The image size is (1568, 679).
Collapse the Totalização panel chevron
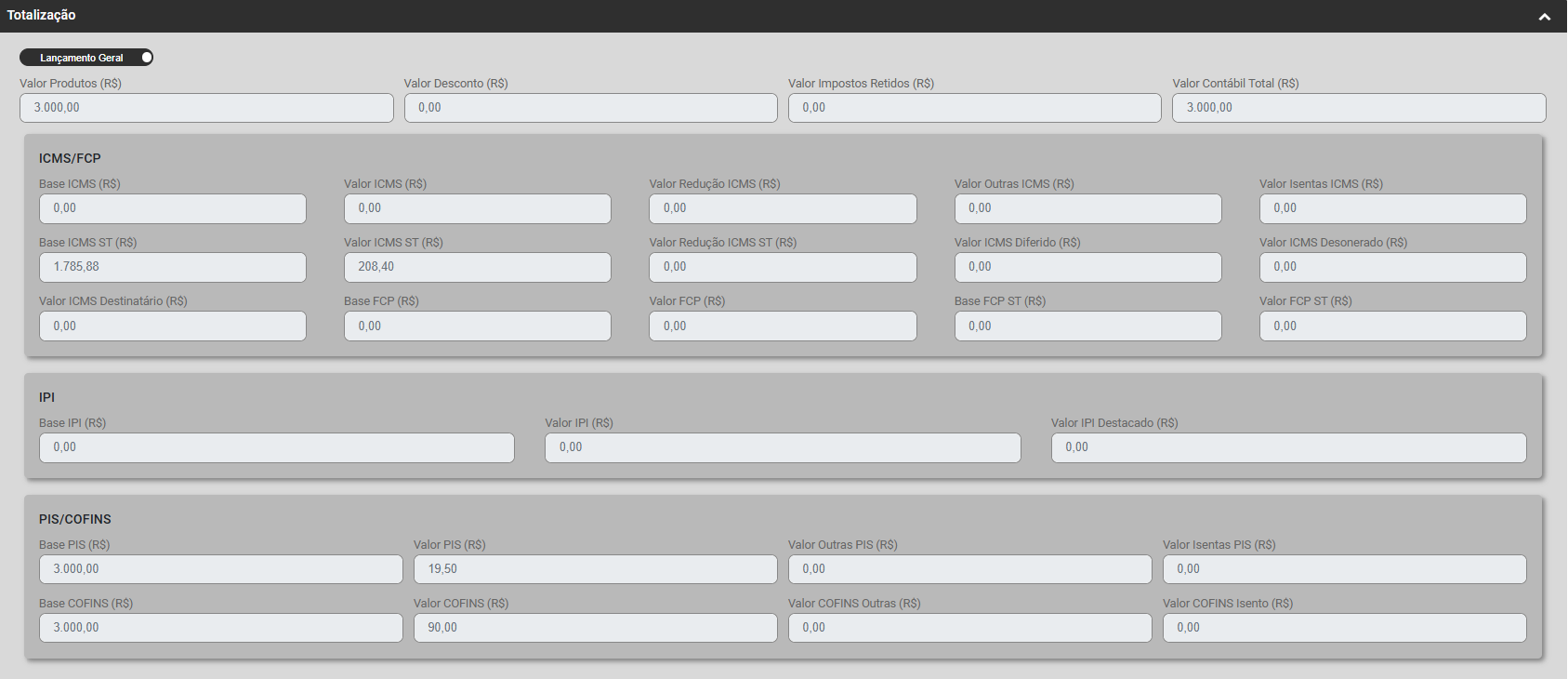point(1544,17)
